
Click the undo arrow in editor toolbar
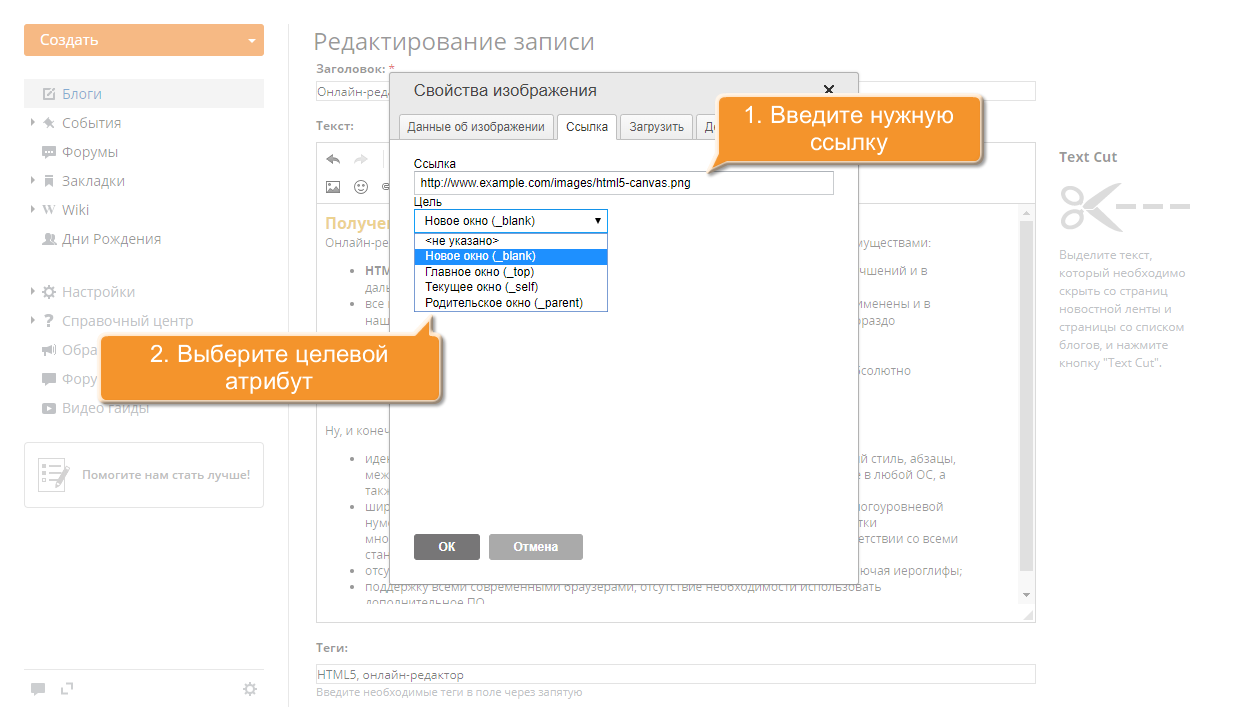coord(333,159)
